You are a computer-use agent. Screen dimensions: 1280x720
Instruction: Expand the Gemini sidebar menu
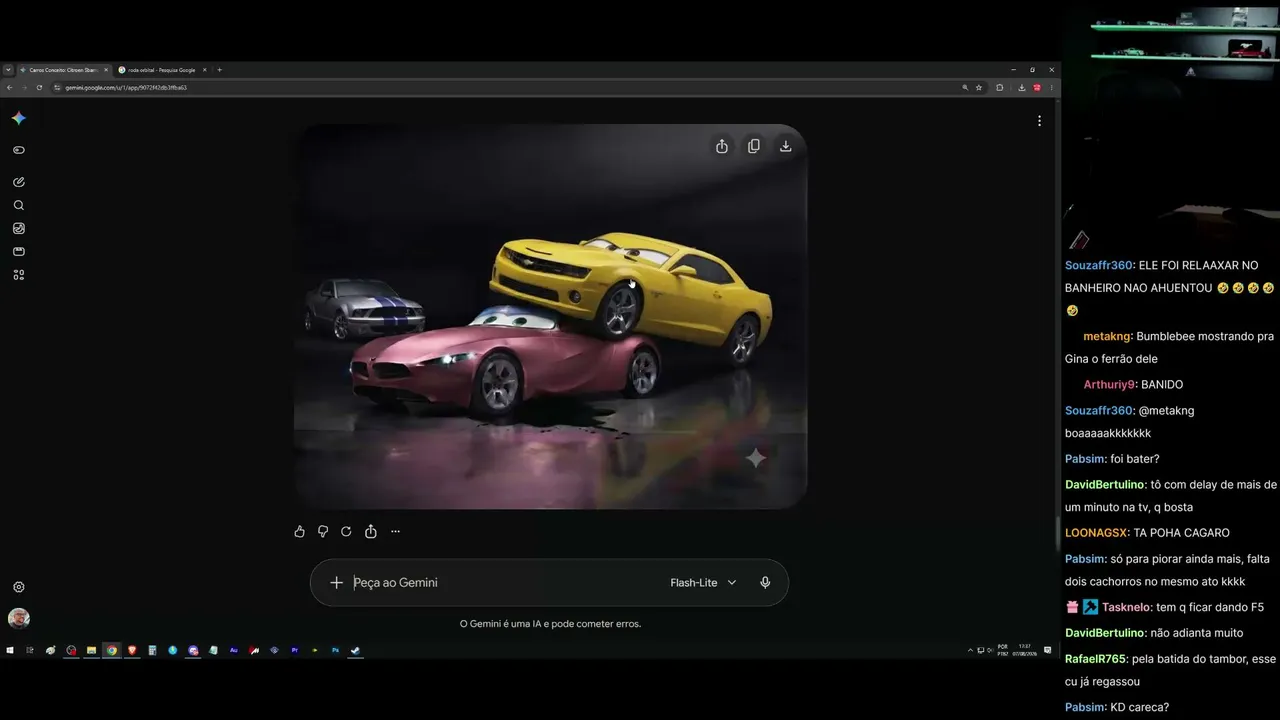[x=18, y=150]
